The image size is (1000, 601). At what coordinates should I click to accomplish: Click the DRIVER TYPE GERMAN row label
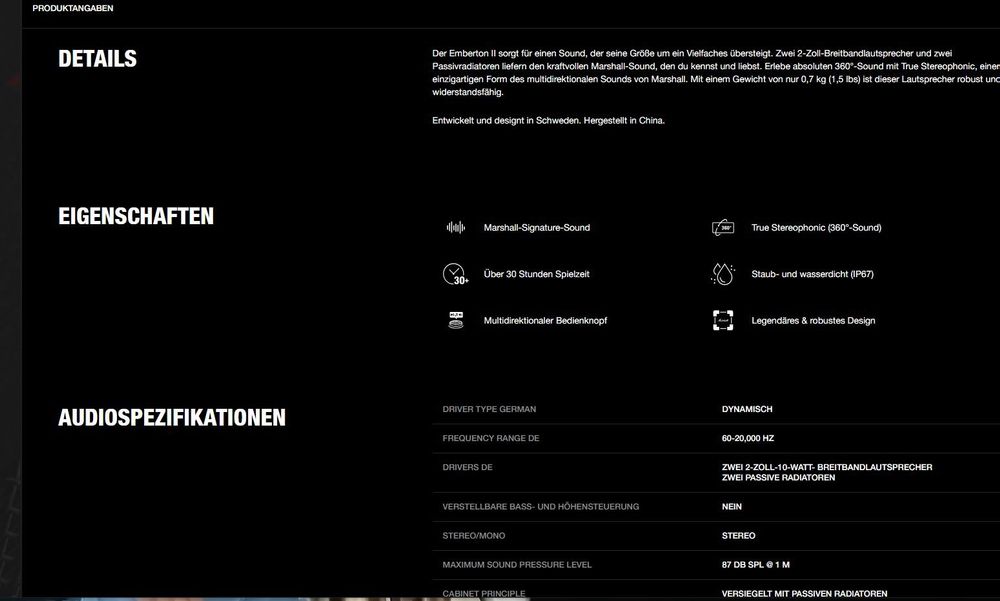tap(489, 410)
